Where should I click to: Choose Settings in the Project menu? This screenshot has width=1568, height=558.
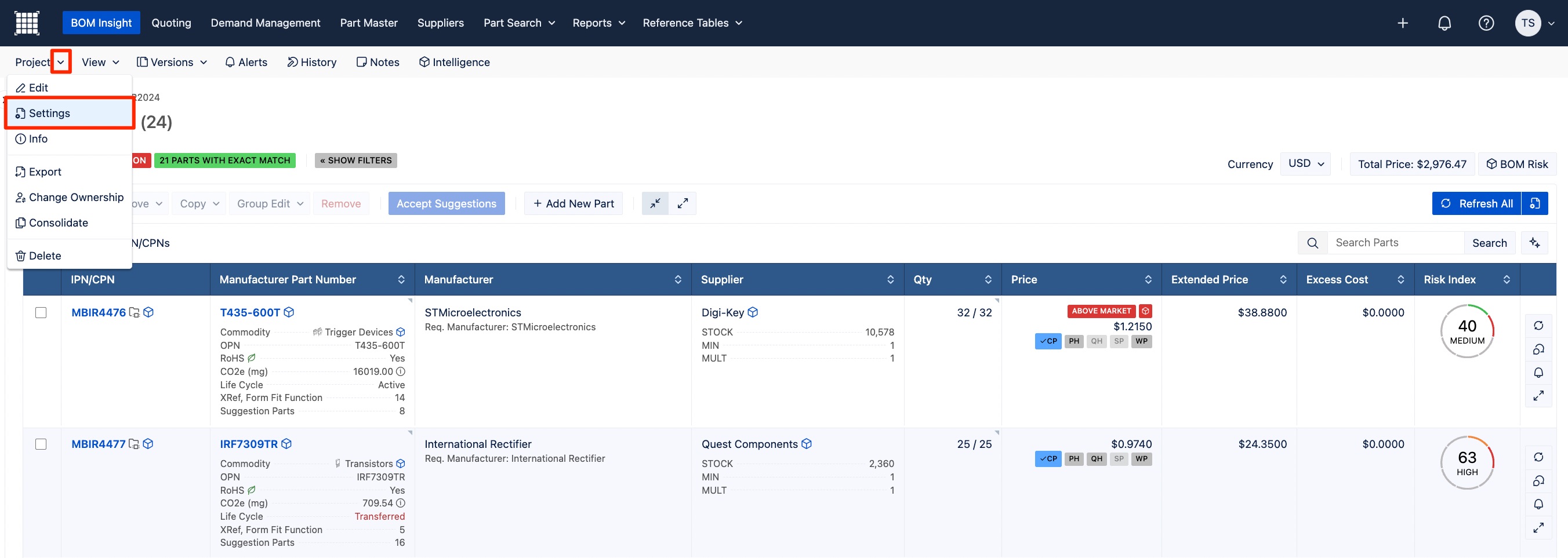point(70,113)
